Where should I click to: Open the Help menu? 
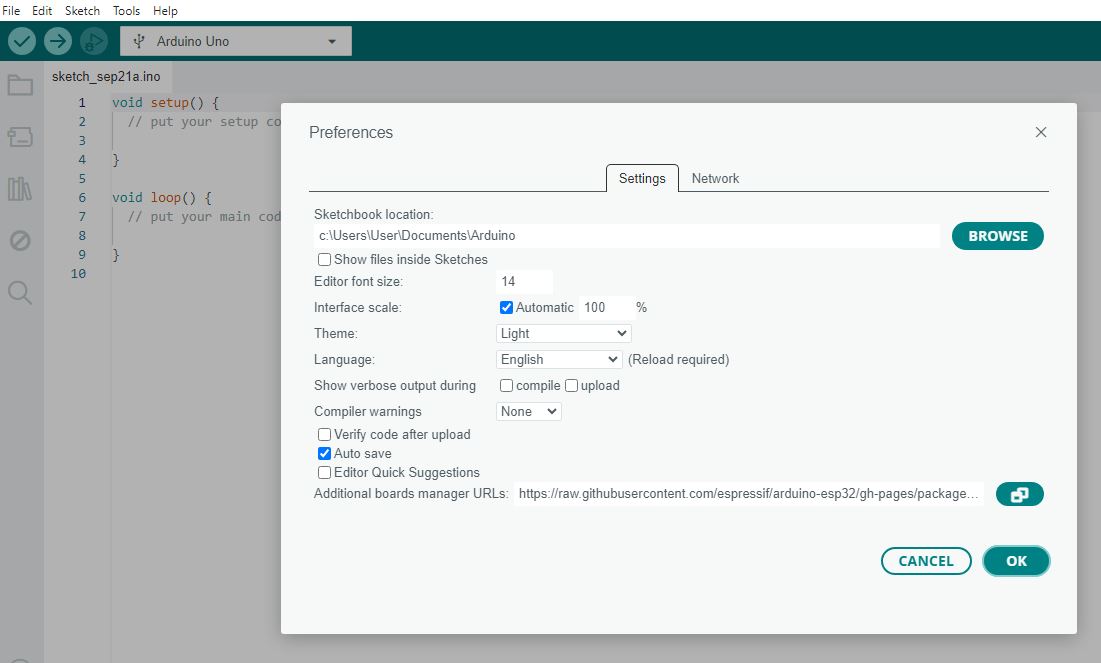coord(165,11)
